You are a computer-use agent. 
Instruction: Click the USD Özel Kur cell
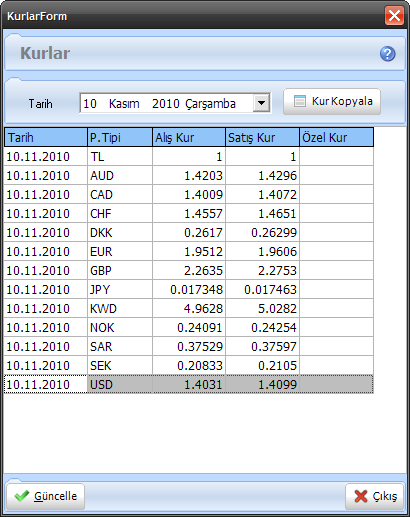pos(336,384)
